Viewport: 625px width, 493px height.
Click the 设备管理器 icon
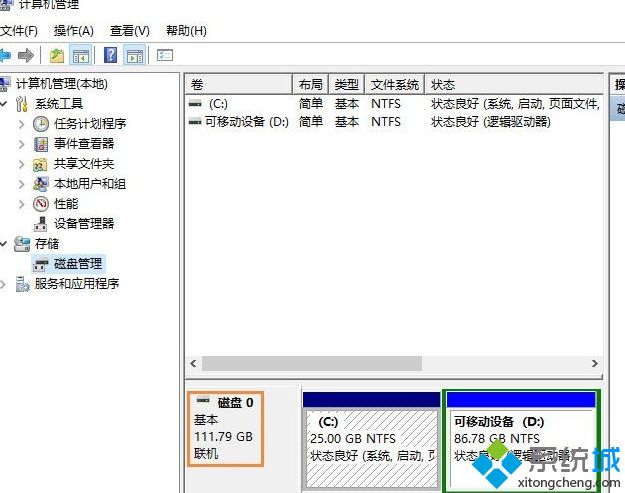click(40, 224)
